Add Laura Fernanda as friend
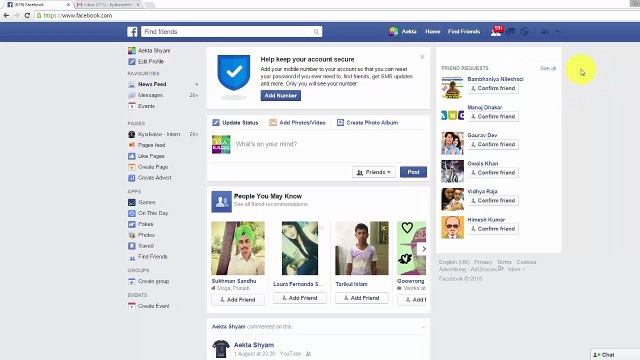 300,298
